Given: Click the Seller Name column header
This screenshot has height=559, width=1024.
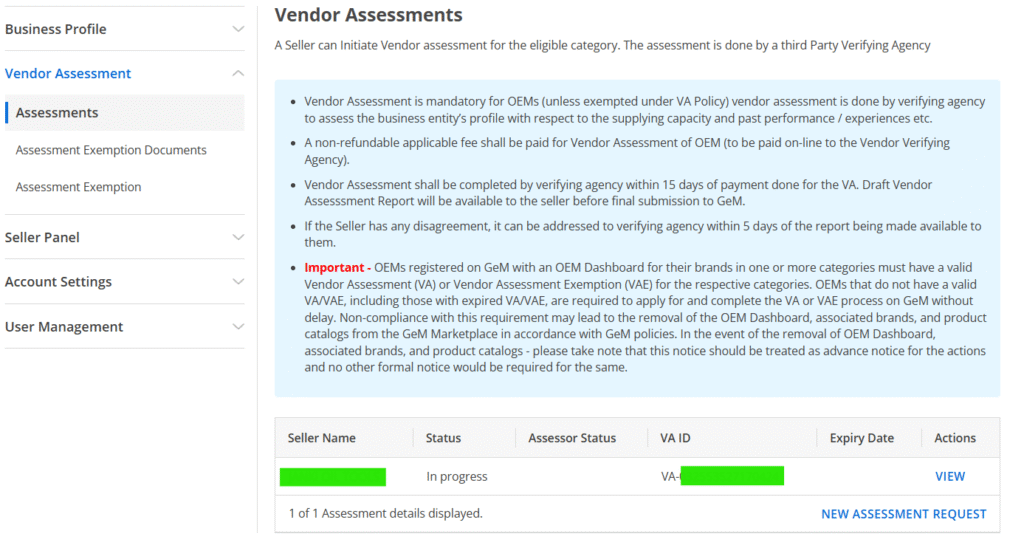Looking at the screenshot, I should pos(321,438).
